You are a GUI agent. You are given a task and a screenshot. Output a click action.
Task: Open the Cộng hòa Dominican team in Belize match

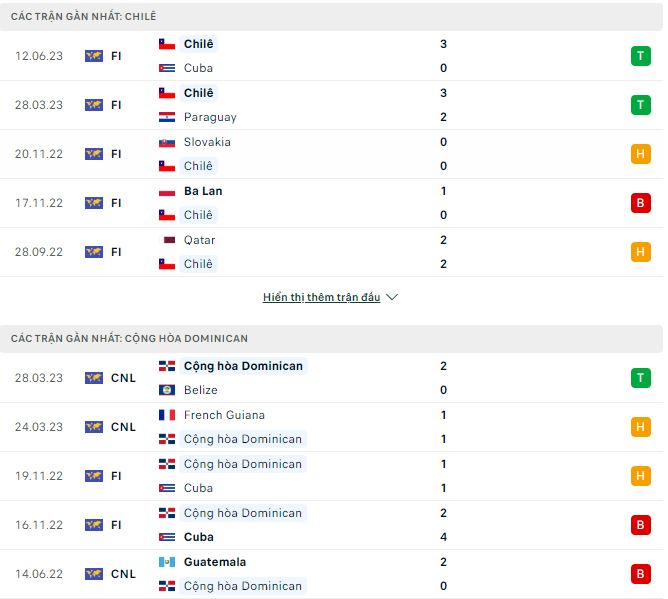(x=243, y=366)
